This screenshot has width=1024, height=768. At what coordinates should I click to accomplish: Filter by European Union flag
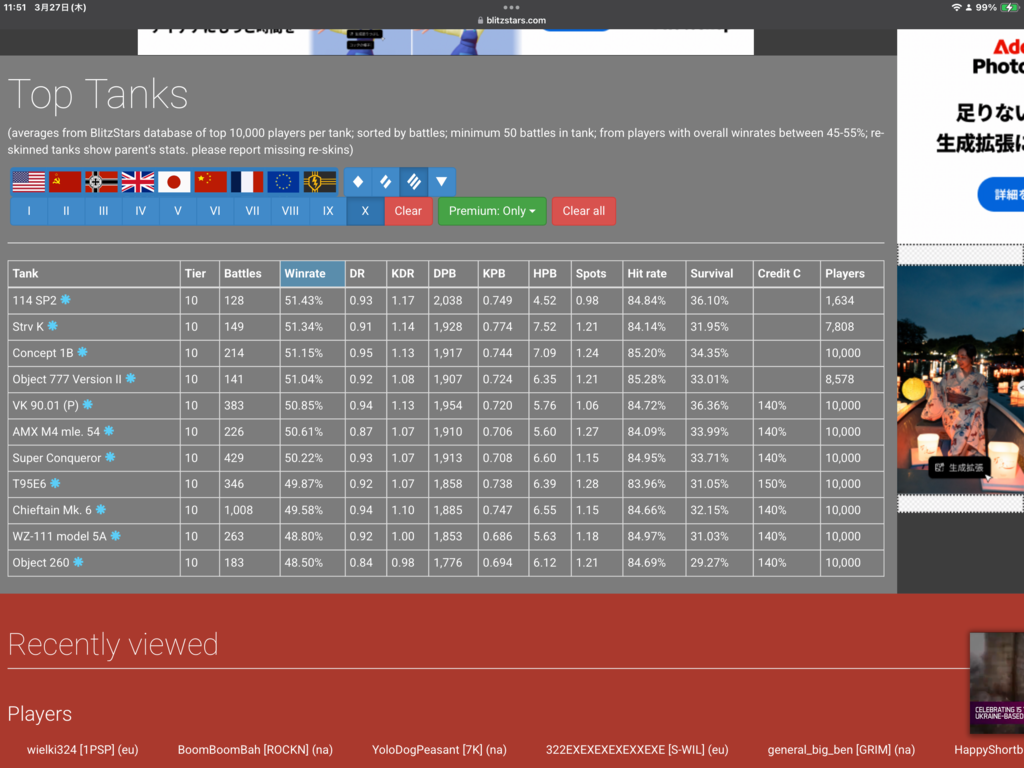(x=283, y=182)
